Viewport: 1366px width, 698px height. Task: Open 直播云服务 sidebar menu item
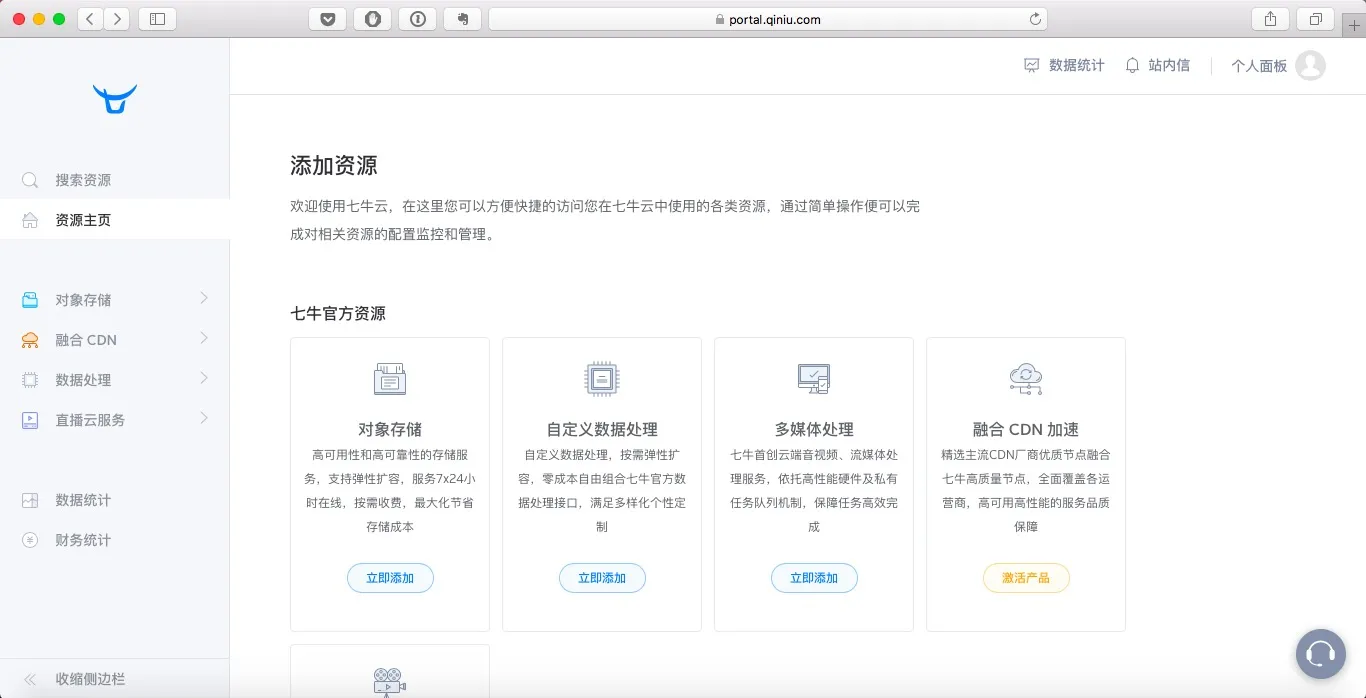(x=115, y=420)
